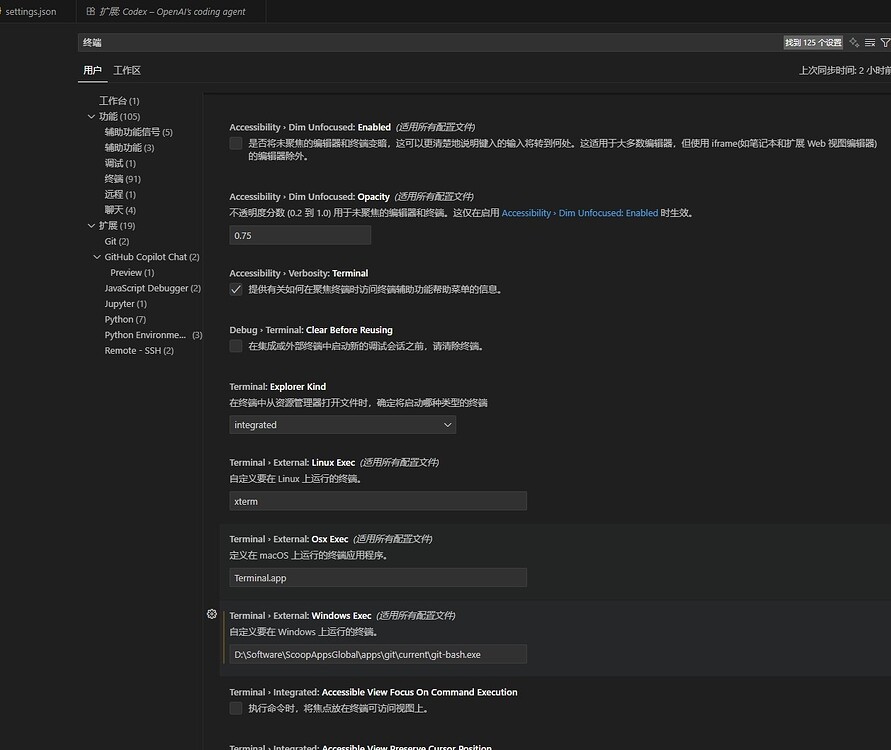
Task: Select Python (7) in tree
Action: 125,319
